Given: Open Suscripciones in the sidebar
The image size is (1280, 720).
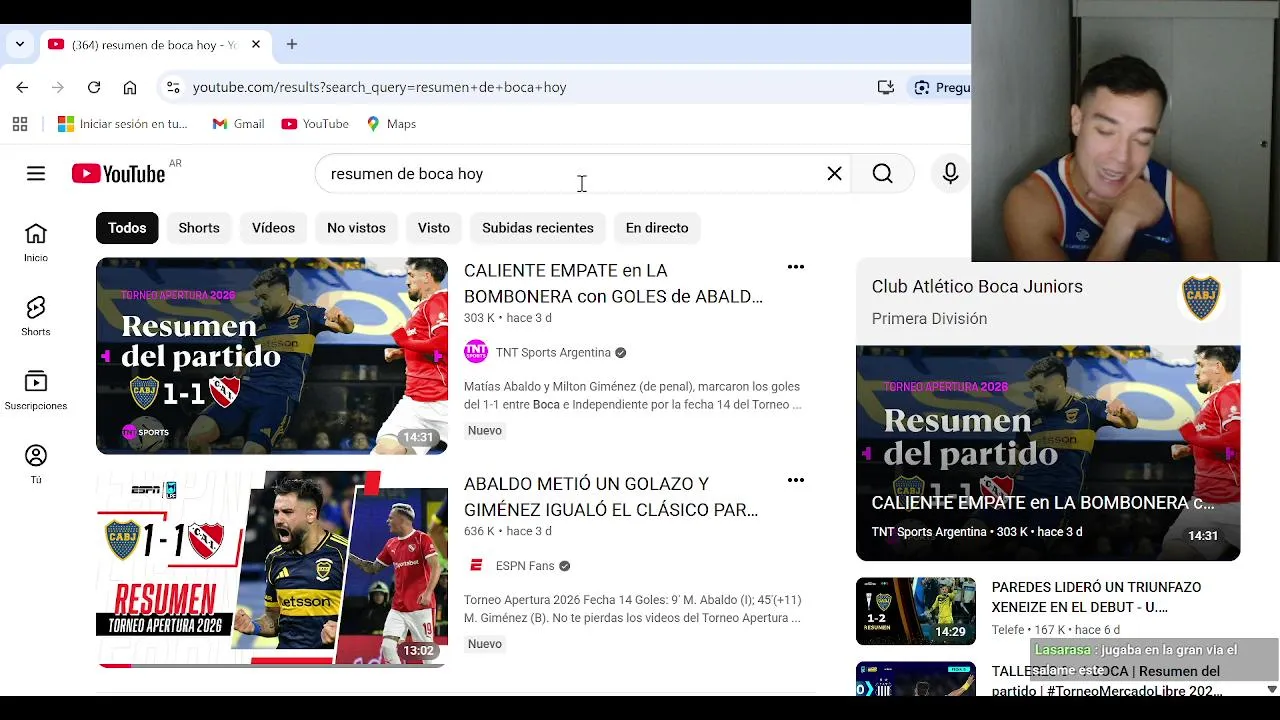Looking at the screenshot, I should click(36, 391).
